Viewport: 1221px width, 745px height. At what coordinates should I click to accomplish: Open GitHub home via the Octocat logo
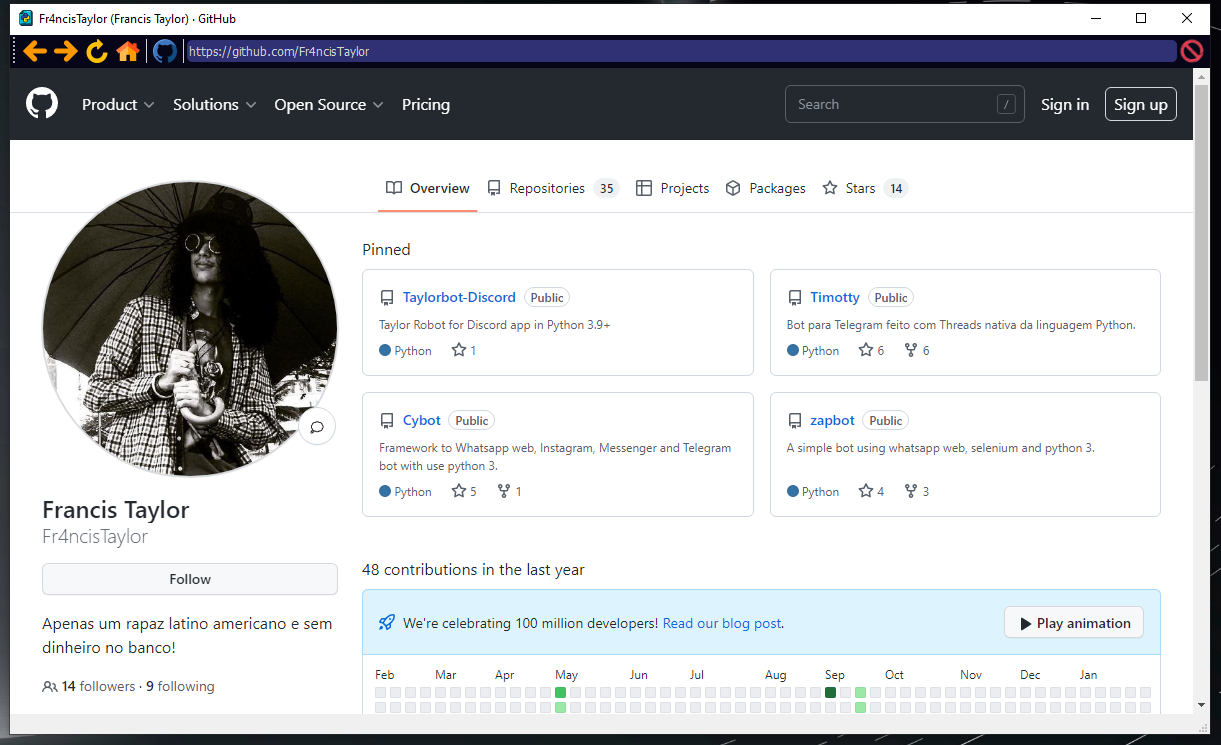(42, 104)
